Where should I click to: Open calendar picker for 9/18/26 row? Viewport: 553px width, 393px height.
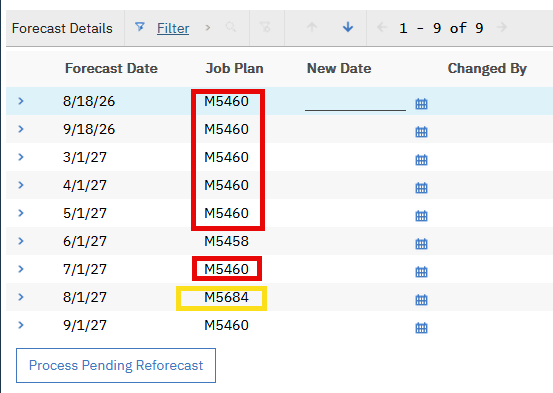tap(421, 132)
